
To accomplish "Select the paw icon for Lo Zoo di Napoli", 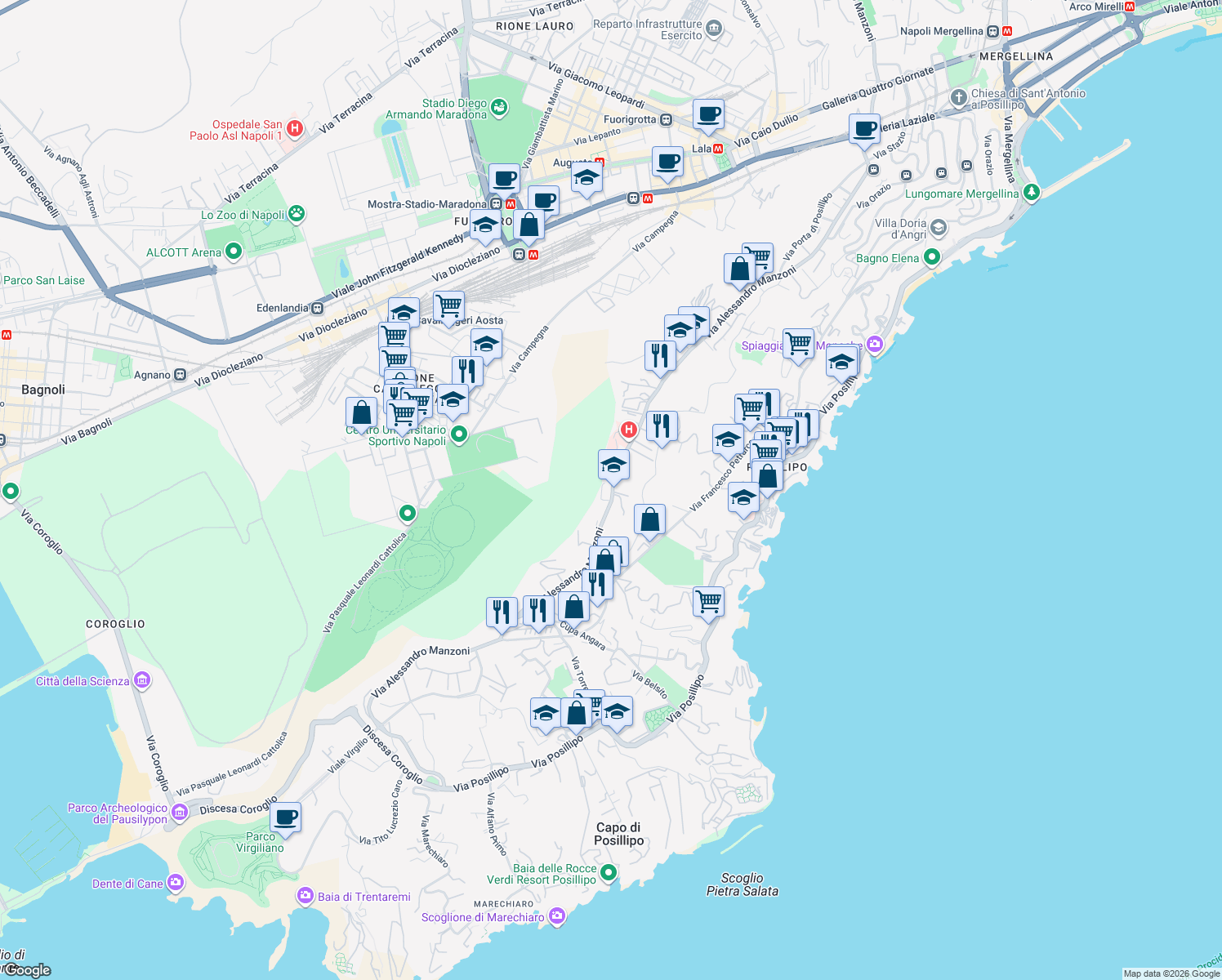I will tap(296, 213).
